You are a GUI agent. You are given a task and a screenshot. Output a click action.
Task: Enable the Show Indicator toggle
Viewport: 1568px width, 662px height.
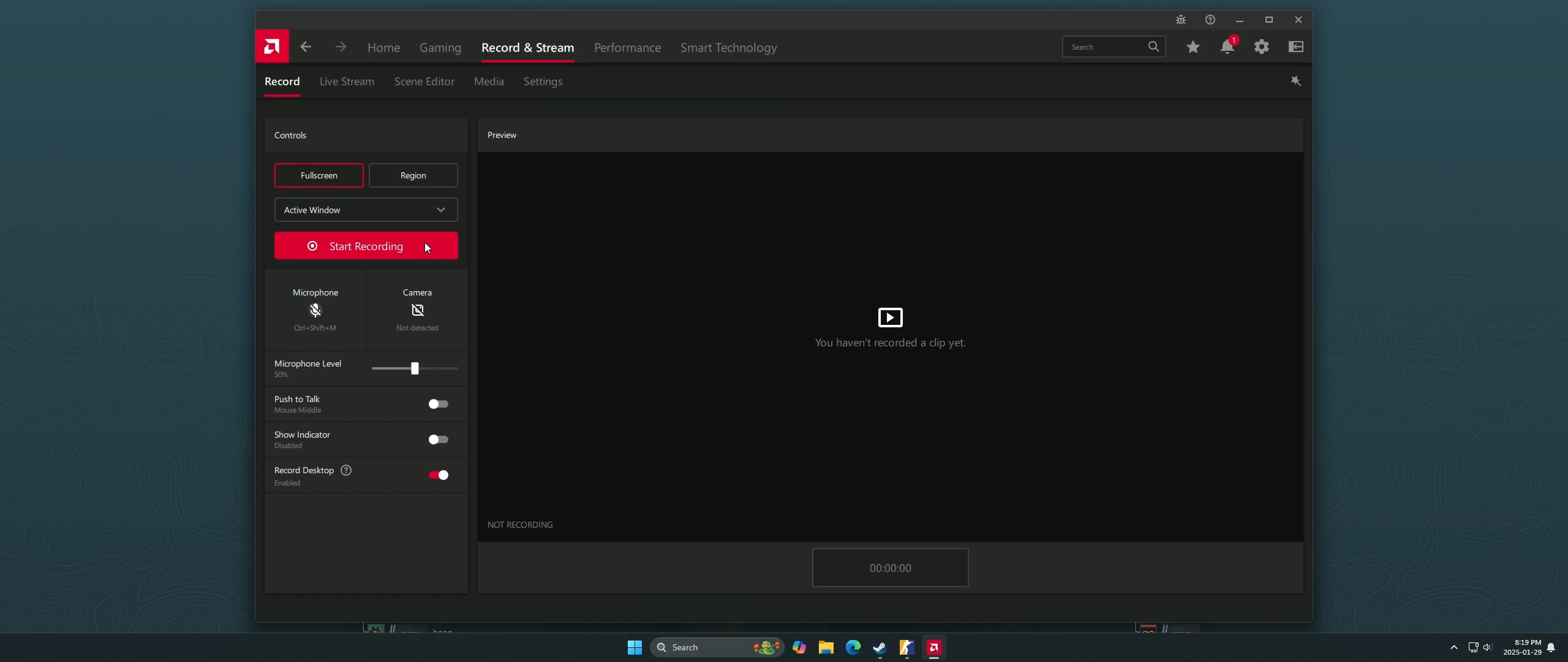coord(438,439)
